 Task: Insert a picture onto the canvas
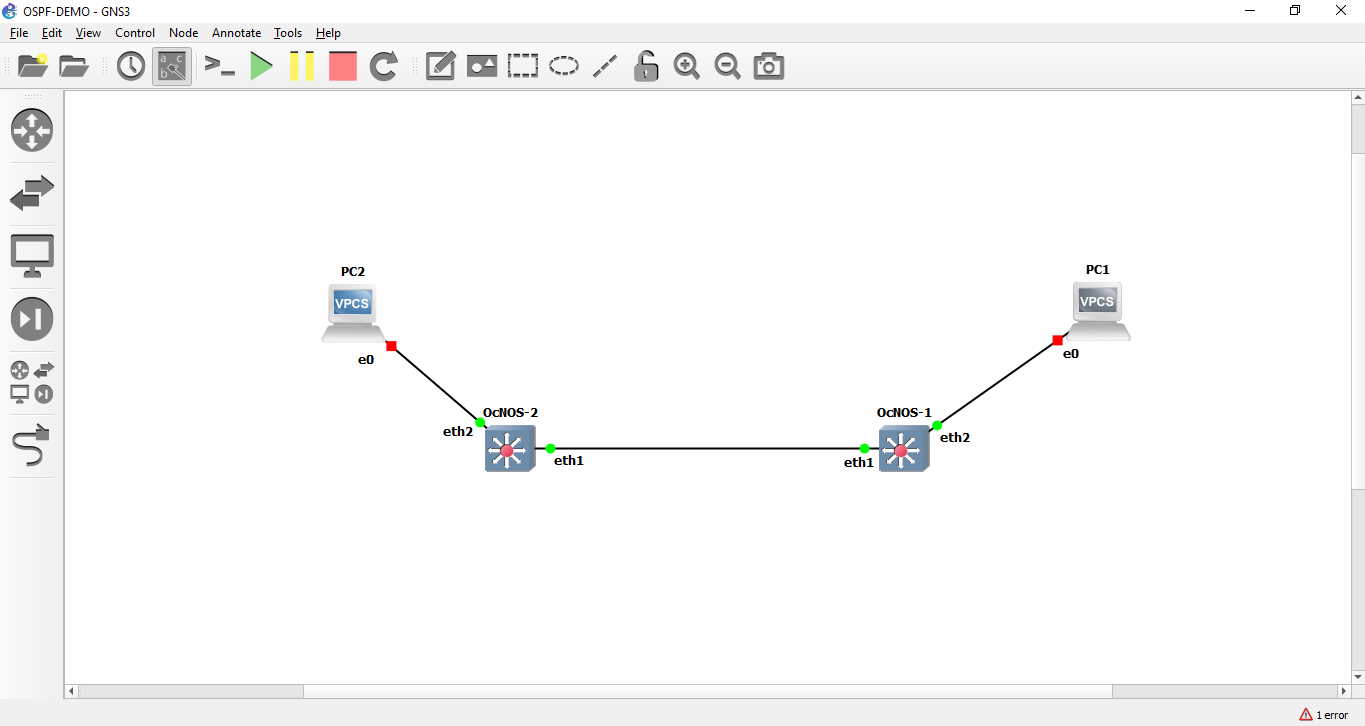(481, 66)
